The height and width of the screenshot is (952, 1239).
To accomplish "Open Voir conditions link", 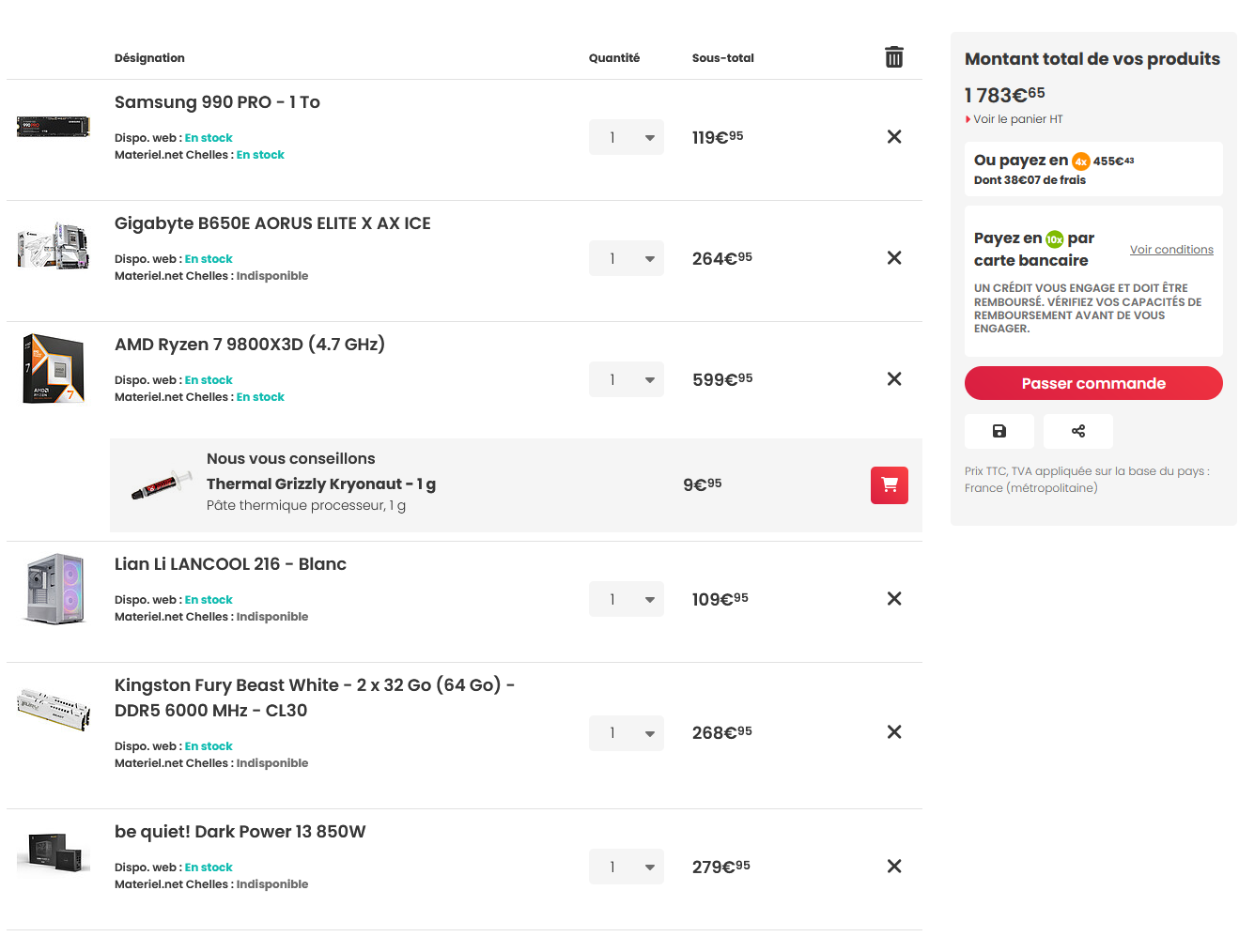I will 1171,250.
